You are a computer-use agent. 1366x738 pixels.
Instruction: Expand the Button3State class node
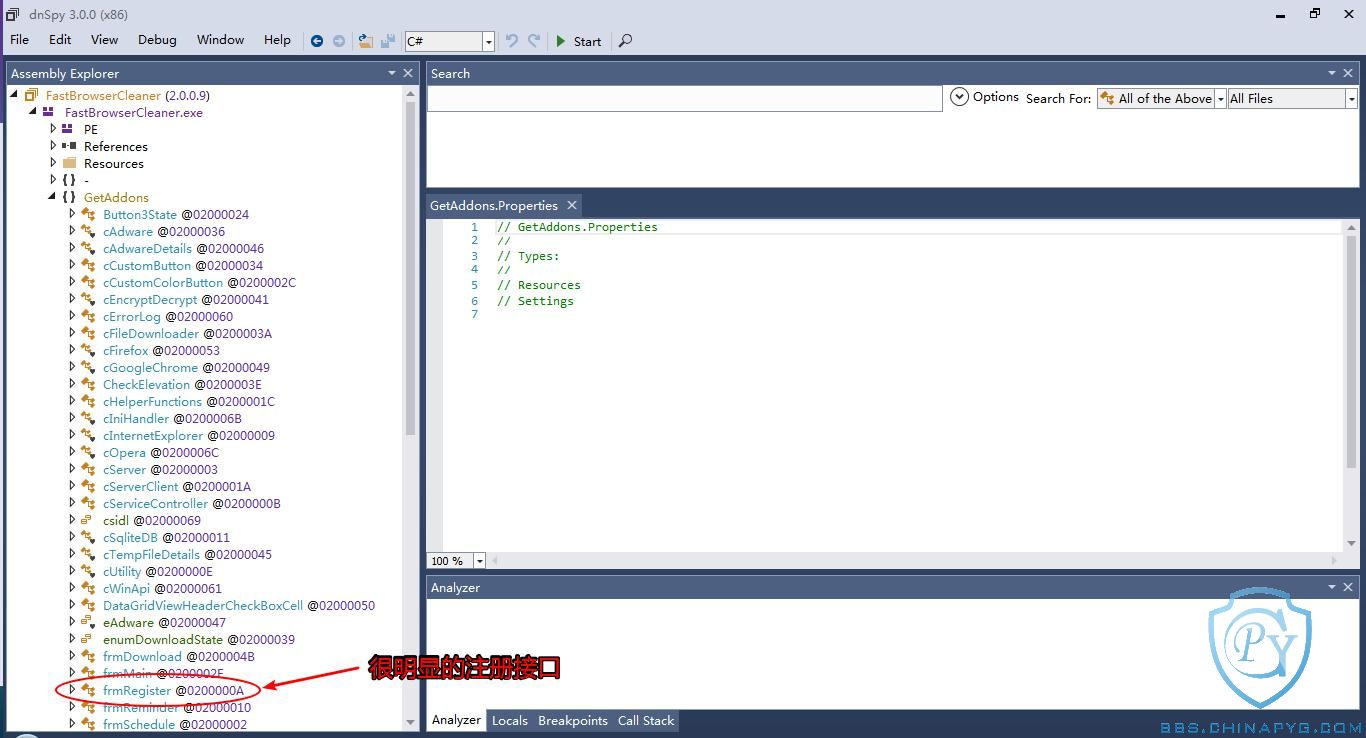[x=72, y=214]
